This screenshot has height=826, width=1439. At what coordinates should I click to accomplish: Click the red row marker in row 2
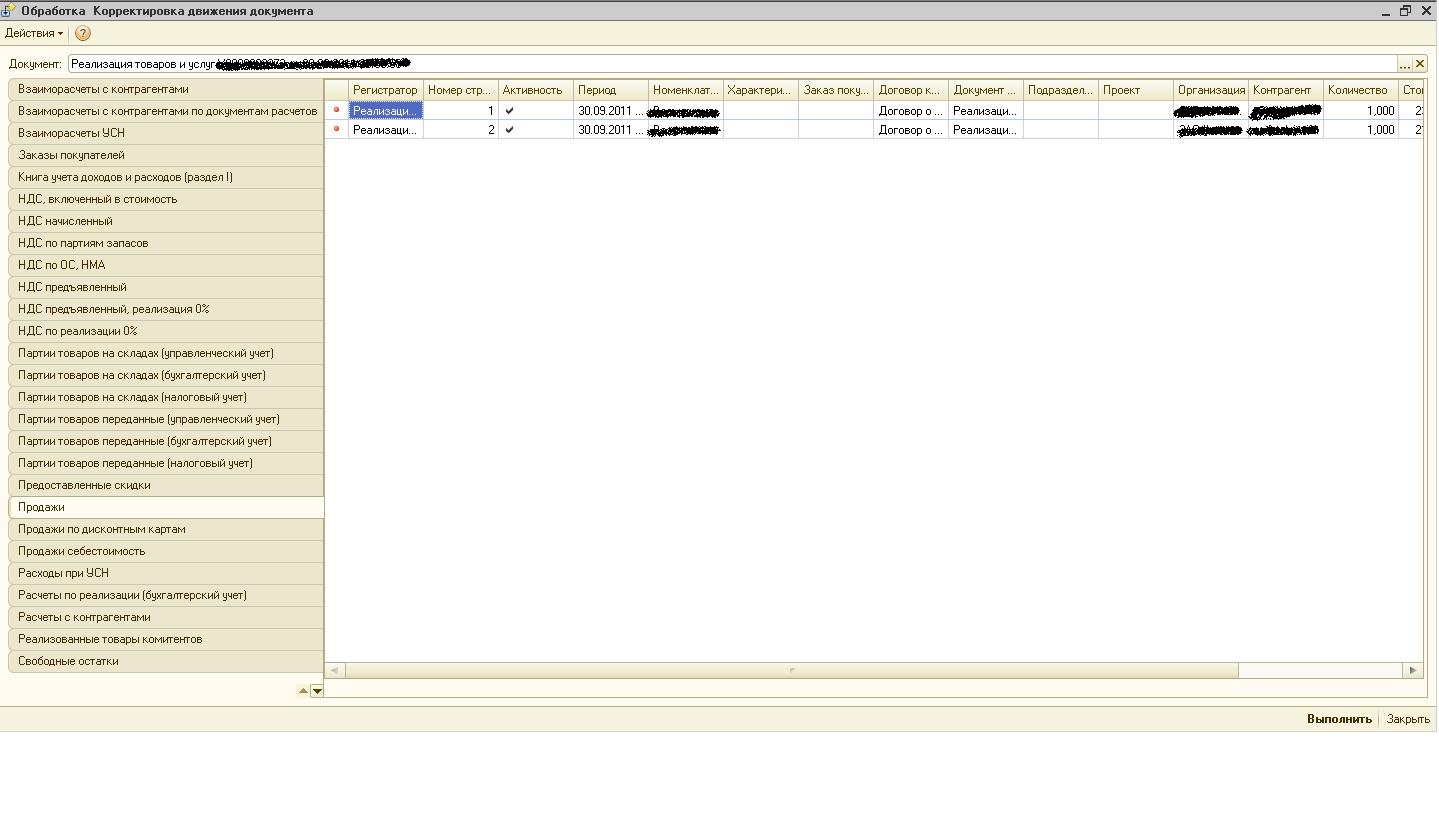pos(336,129)
